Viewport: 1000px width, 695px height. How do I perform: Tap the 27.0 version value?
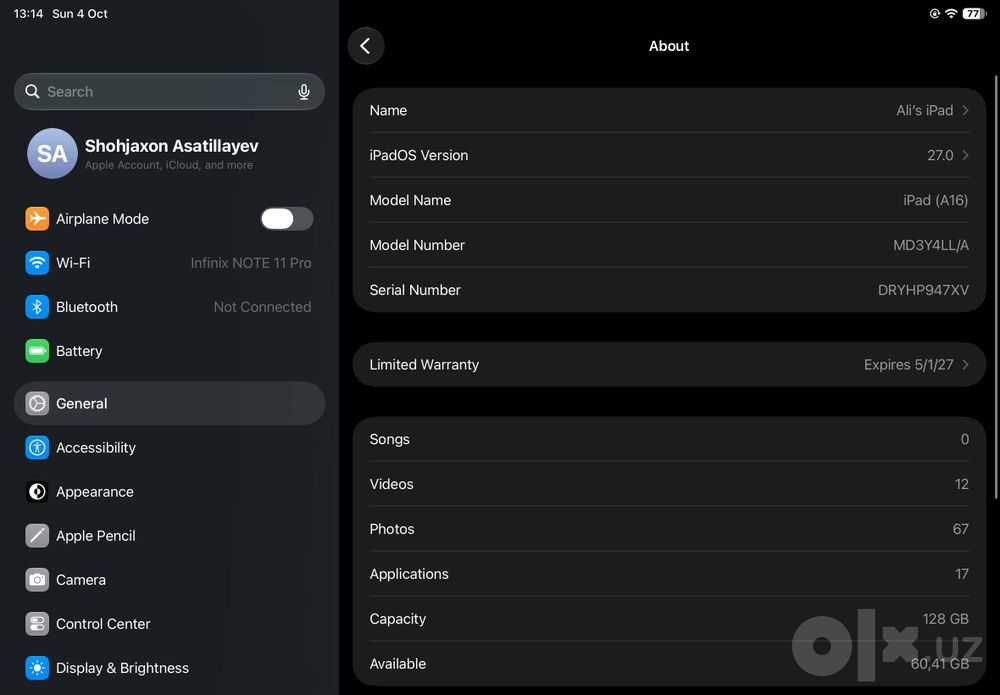point(940,155)
